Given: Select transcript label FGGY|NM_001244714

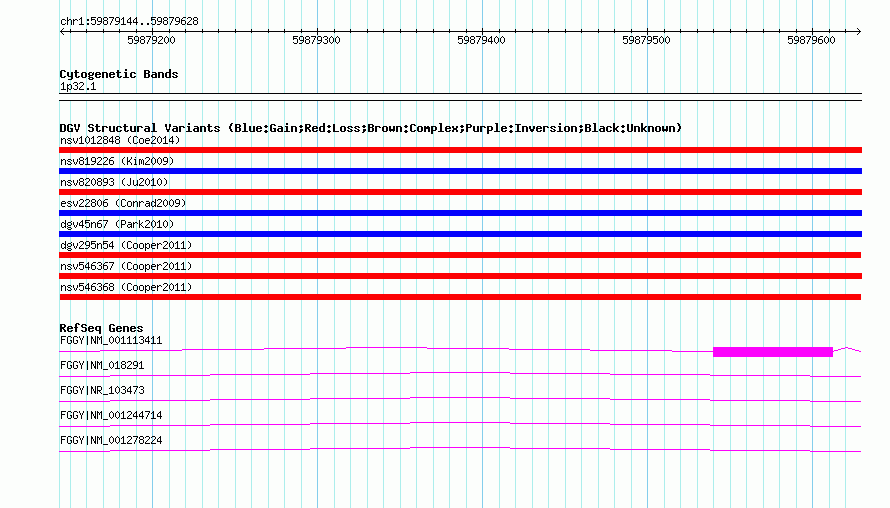Looking at the screenshot, I should 111,415.
